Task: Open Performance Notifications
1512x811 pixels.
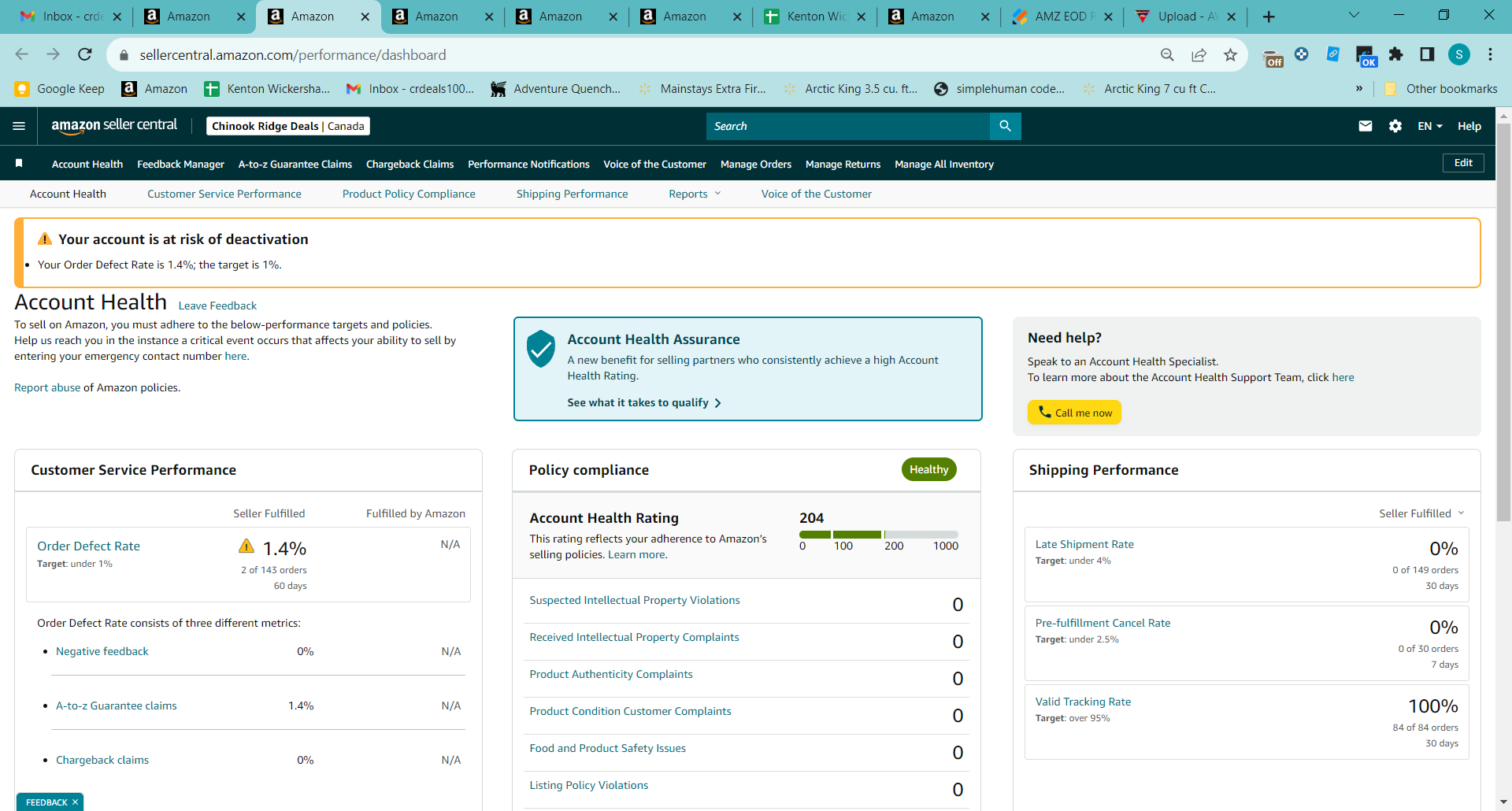Action: tap(528, 164)
